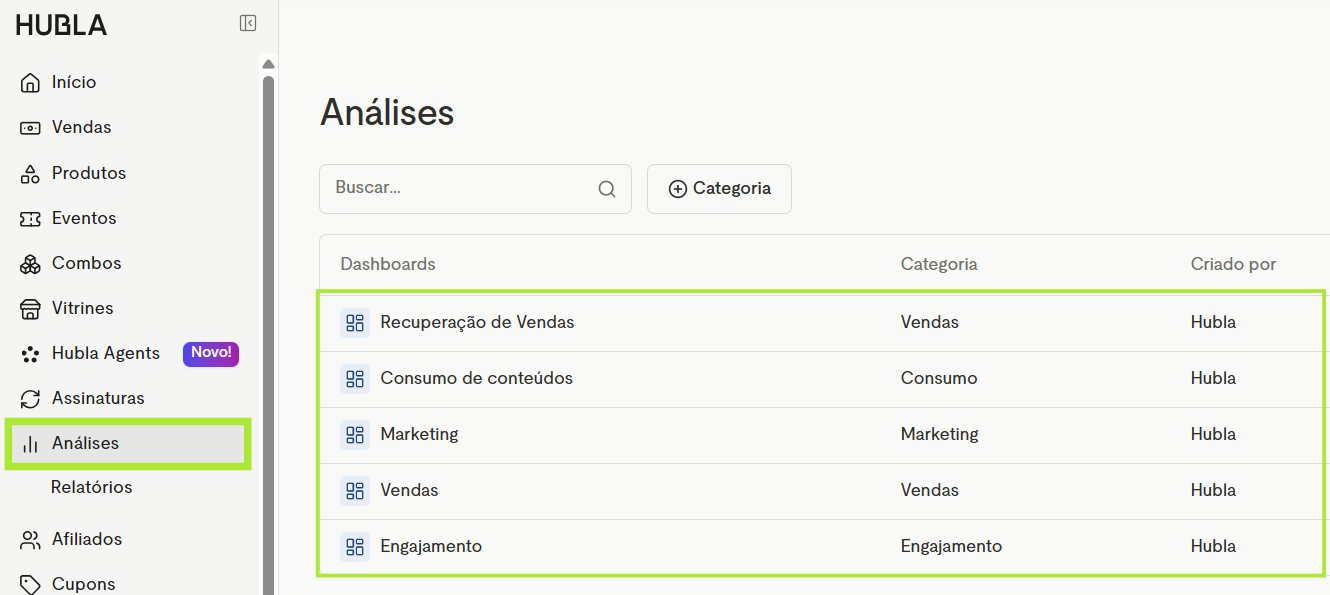Click the Eventos ticket icon

[x=30, y=218]
